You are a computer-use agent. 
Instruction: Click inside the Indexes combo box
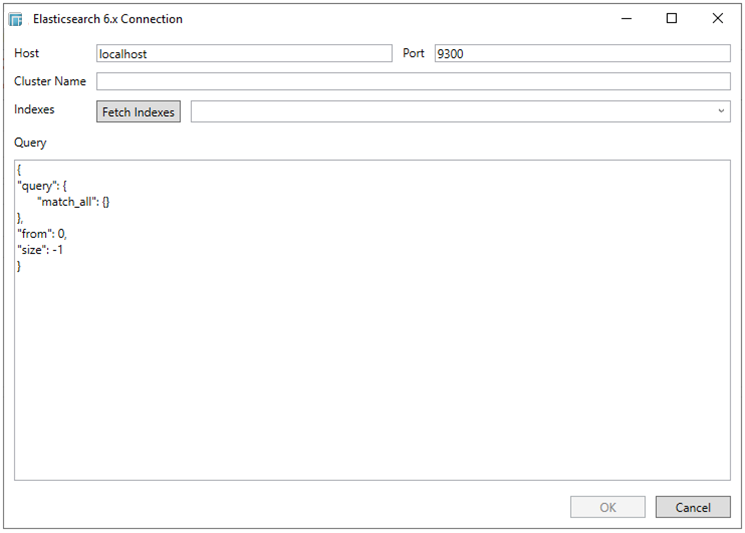450,112
